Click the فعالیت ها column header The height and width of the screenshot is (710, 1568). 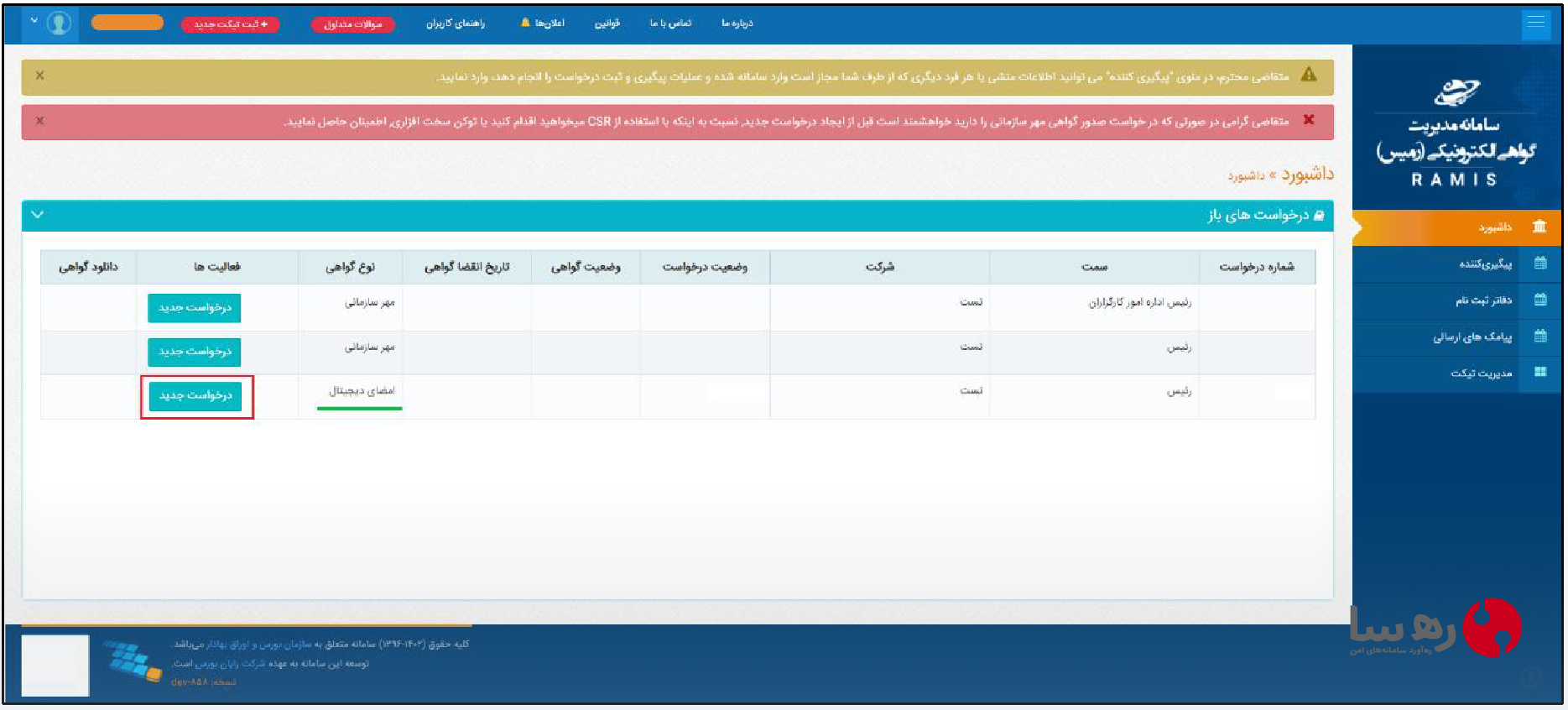217,267
